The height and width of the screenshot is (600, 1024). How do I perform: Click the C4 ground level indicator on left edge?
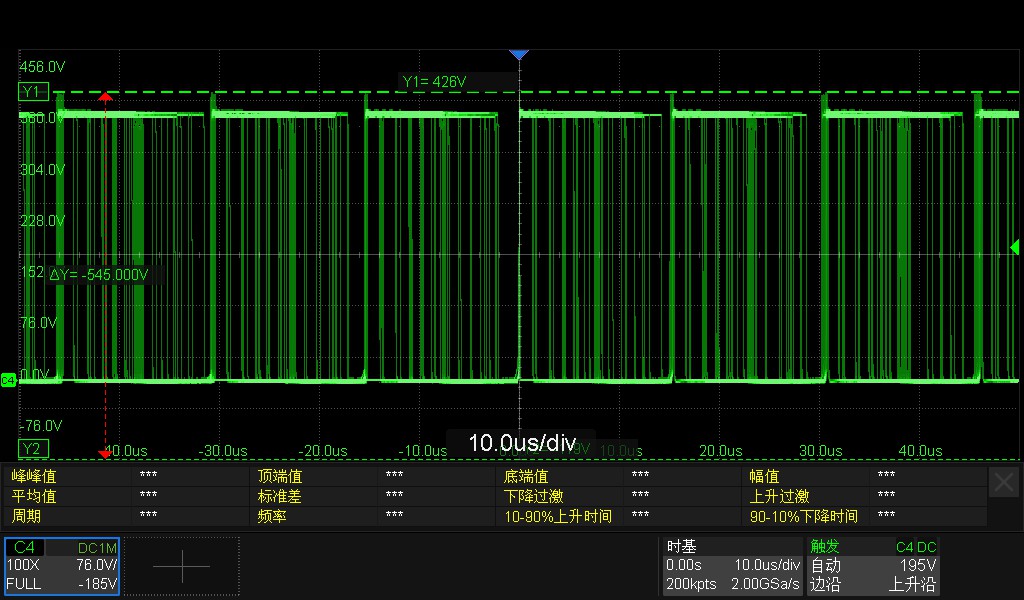pos(7,380)
